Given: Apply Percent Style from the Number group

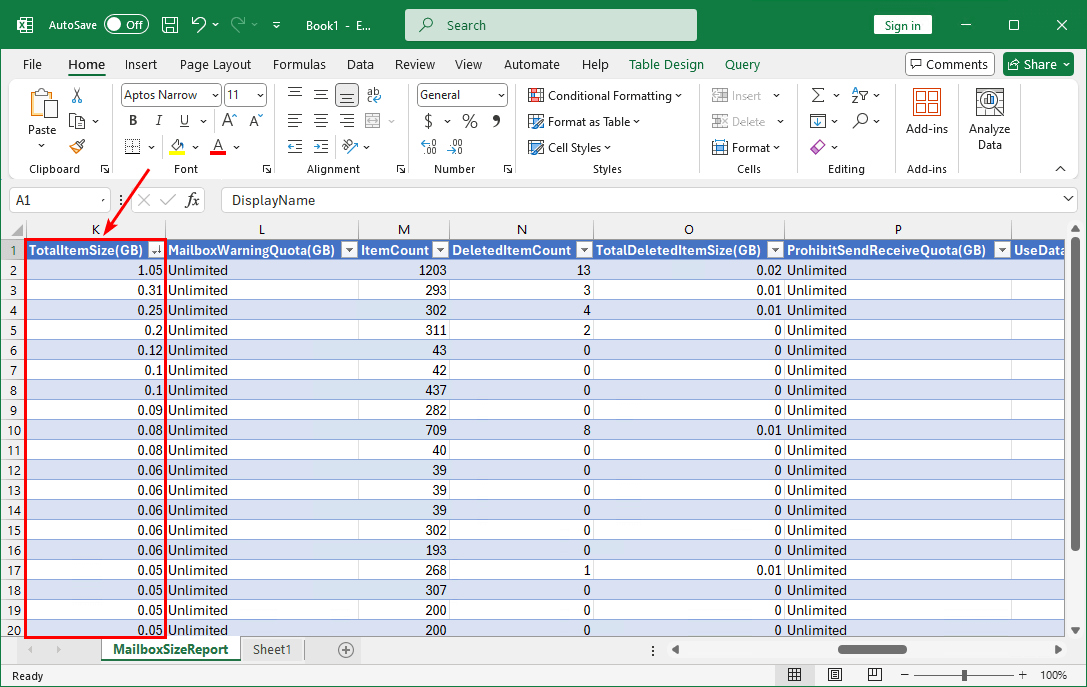Looking at the screenshot, I should [469, 121].
